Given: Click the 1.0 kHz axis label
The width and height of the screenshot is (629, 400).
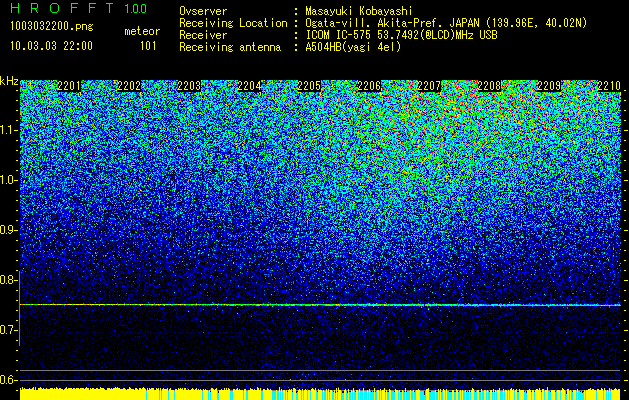Looking at the screenshot, I should 8,180.
